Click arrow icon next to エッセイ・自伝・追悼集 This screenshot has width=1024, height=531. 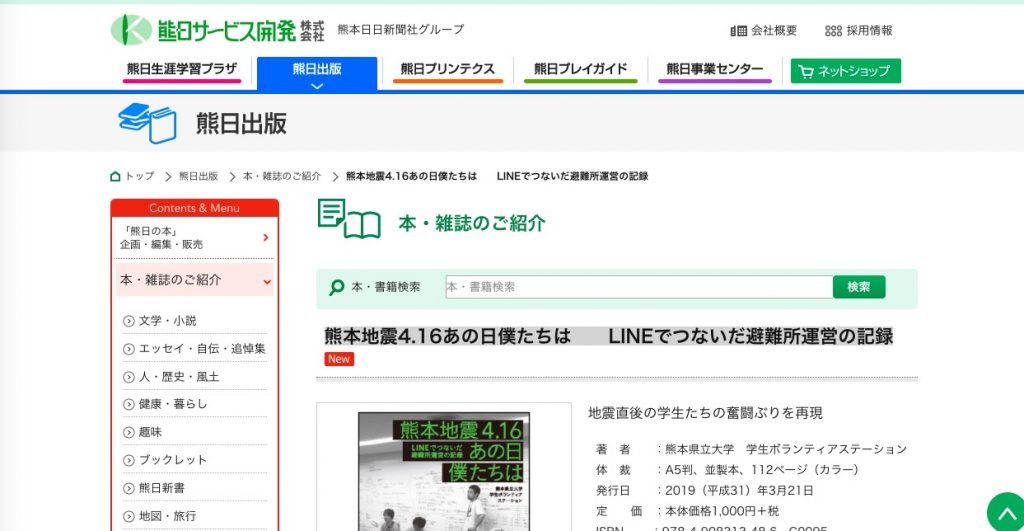129,349
